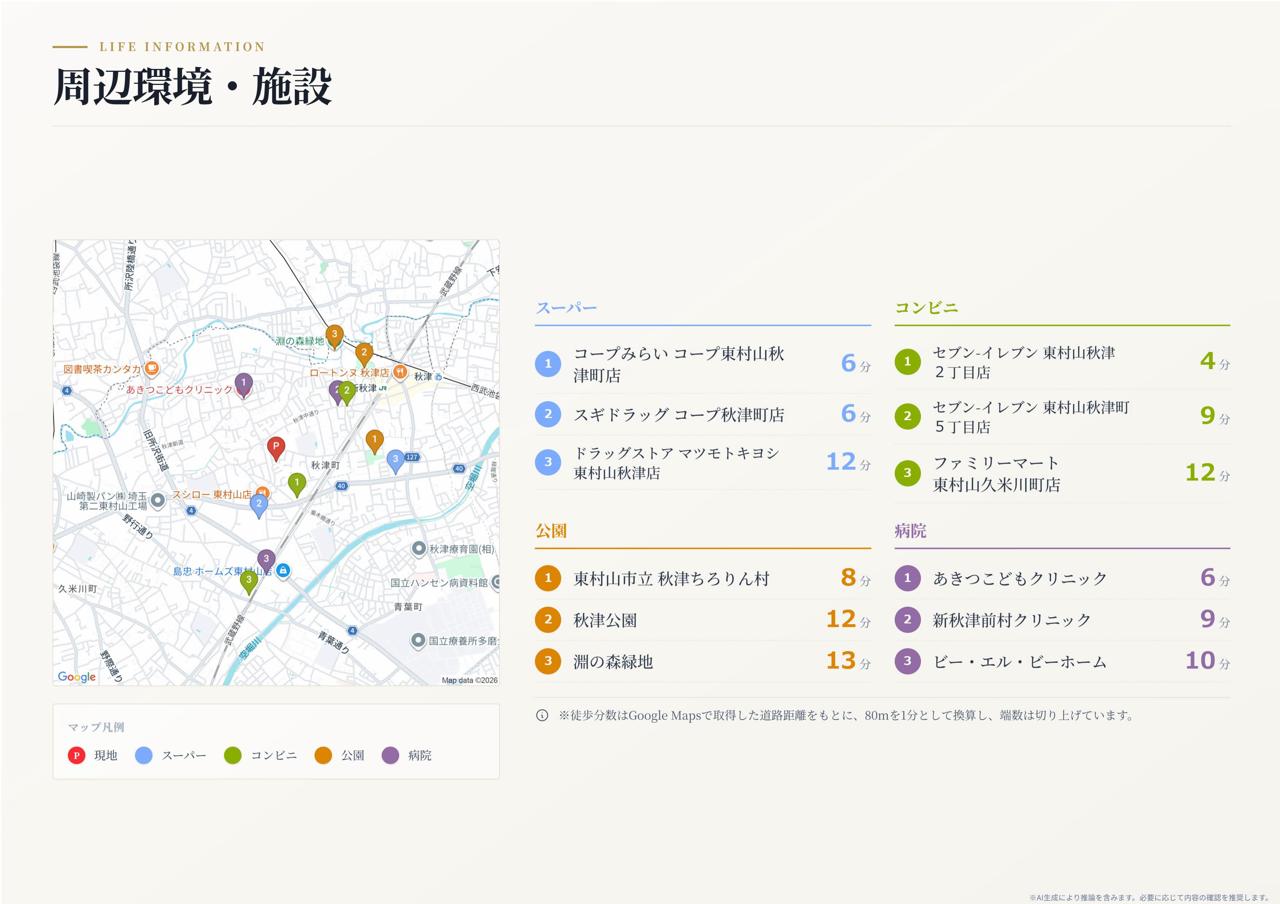The height and width of the screenshot is (904, 1280).
Task: Click the 127 route shield on the map
Action: coord(412,457)
